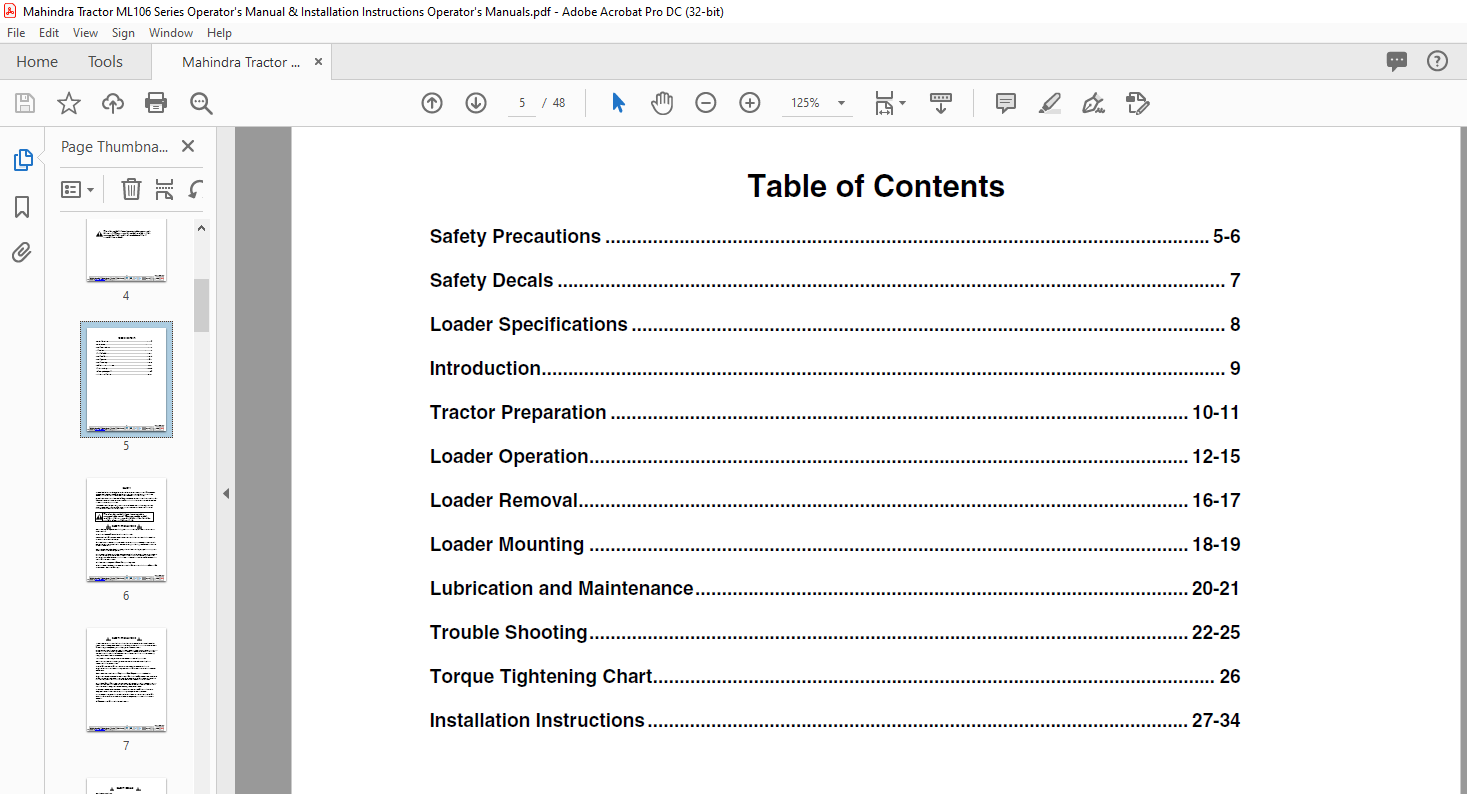Click the insert pages scissors icon
This screenshot has width=1467, height=794.
(164, 189)
